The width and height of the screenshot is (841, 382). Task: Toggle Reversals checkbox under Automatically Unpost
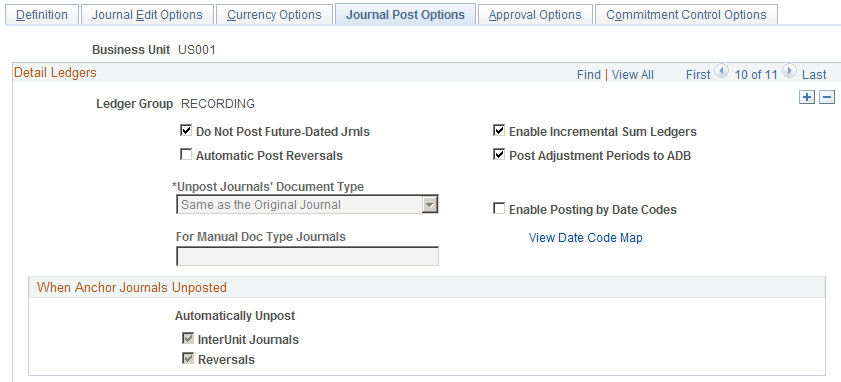(x=188, y=359)
